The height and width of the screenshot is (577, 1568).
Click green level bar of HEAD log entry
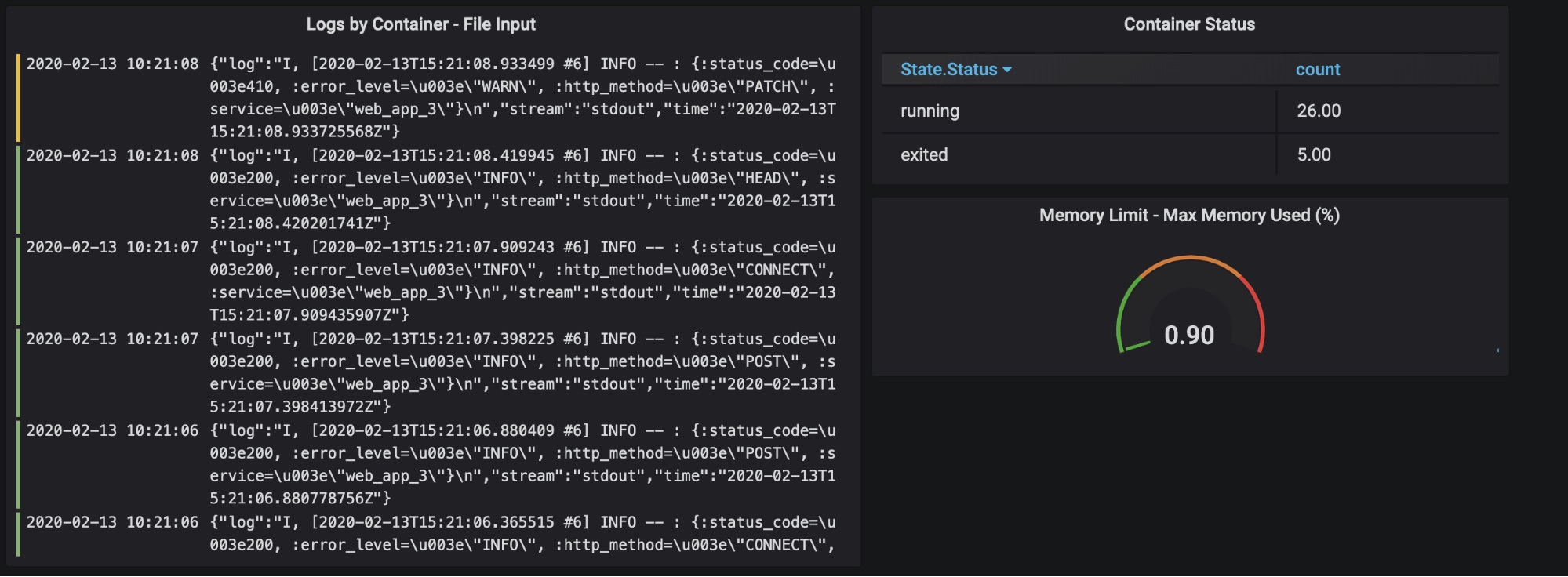tap(18, 189)
